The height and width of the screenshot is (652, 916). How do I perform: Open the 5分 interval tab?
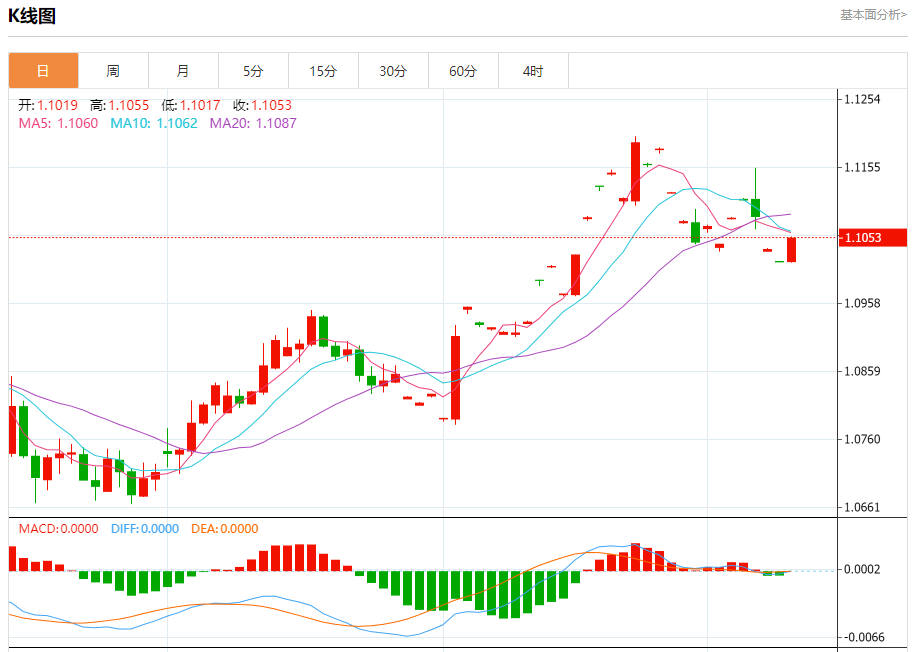click(x=253, y=71)
